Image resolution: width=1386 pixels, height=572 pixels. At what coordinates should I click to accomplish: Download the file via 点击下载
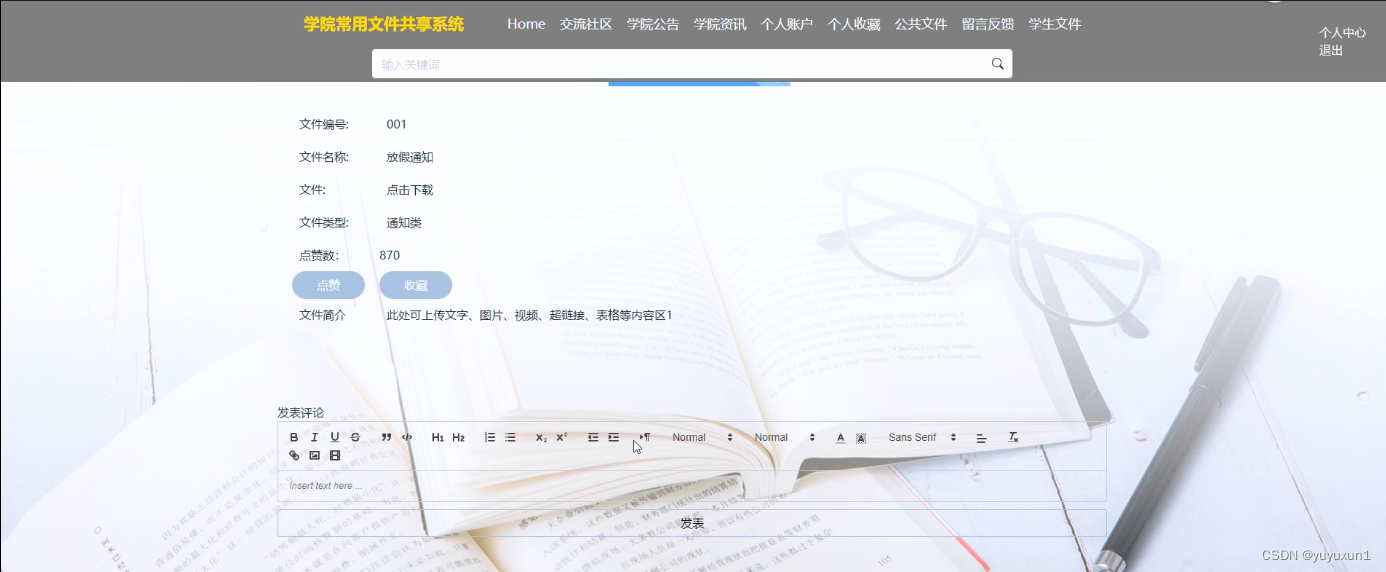[410, 190]
